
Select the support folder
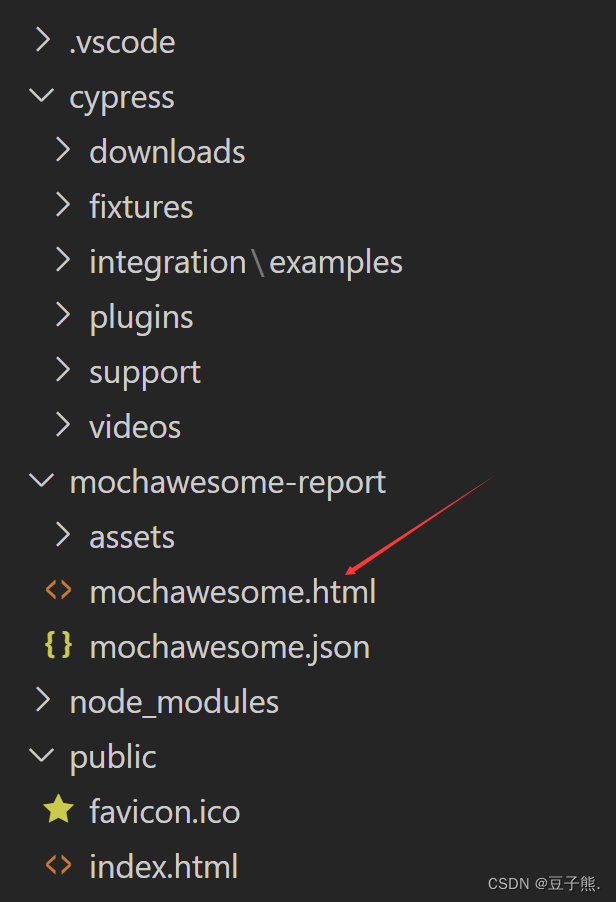pyautogui.click(x=145, y=372)
